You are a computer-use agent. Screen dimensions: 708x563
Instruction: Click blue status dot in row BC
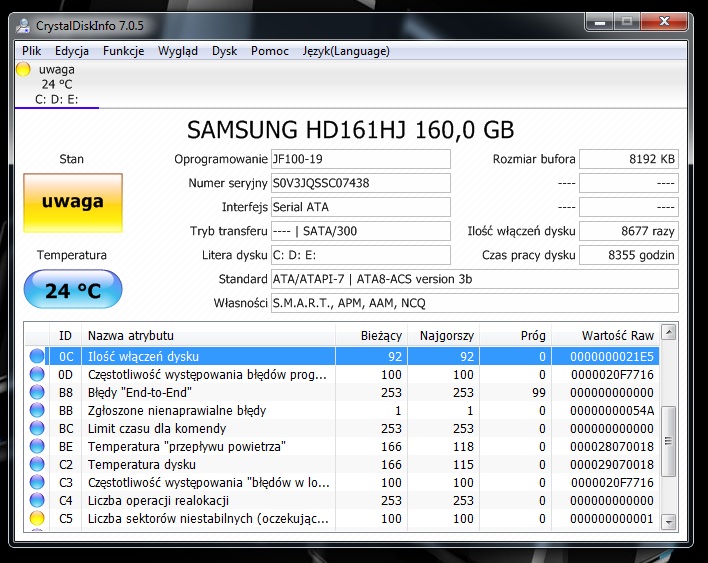(37, 428)
